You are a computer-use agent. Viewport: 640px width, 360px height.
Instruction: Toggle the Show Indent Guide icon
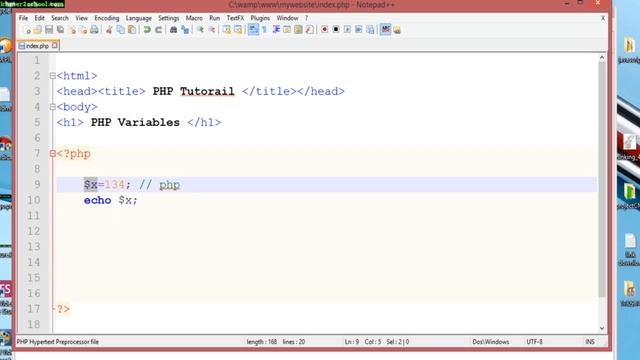[x=276, y=30]
